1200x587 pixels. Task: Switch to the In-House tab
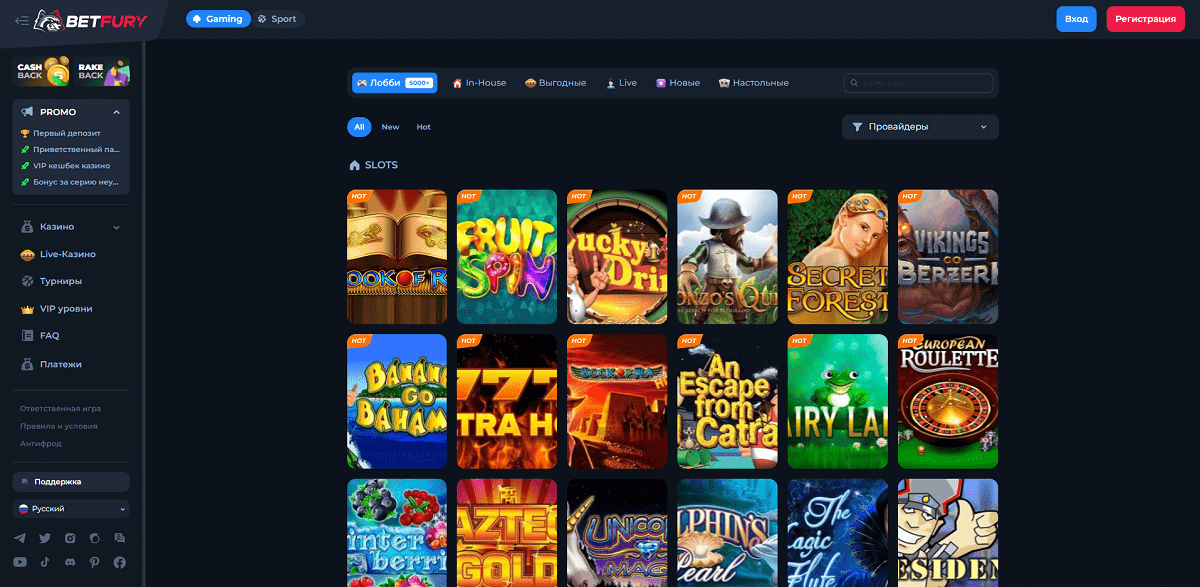pyautogui.click(x=479, y=83)
